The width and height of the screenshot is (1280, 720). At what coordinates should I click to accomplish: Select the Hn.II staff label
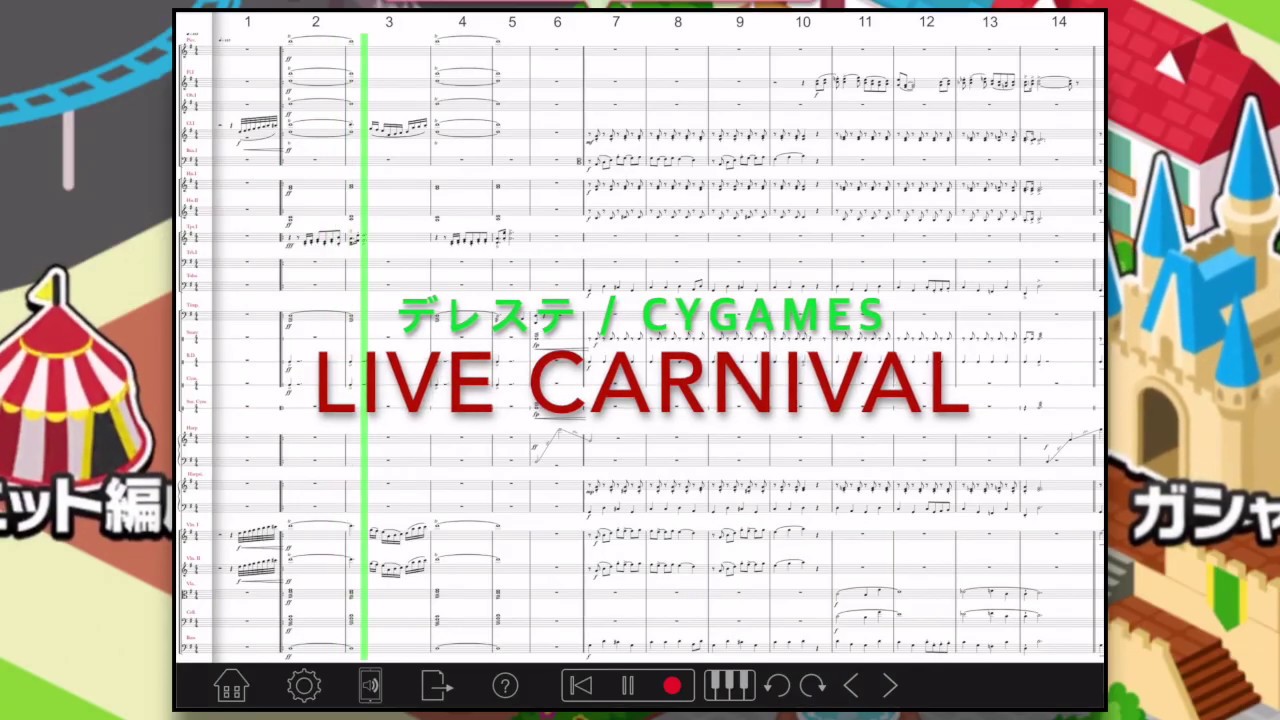pos(191,200)
